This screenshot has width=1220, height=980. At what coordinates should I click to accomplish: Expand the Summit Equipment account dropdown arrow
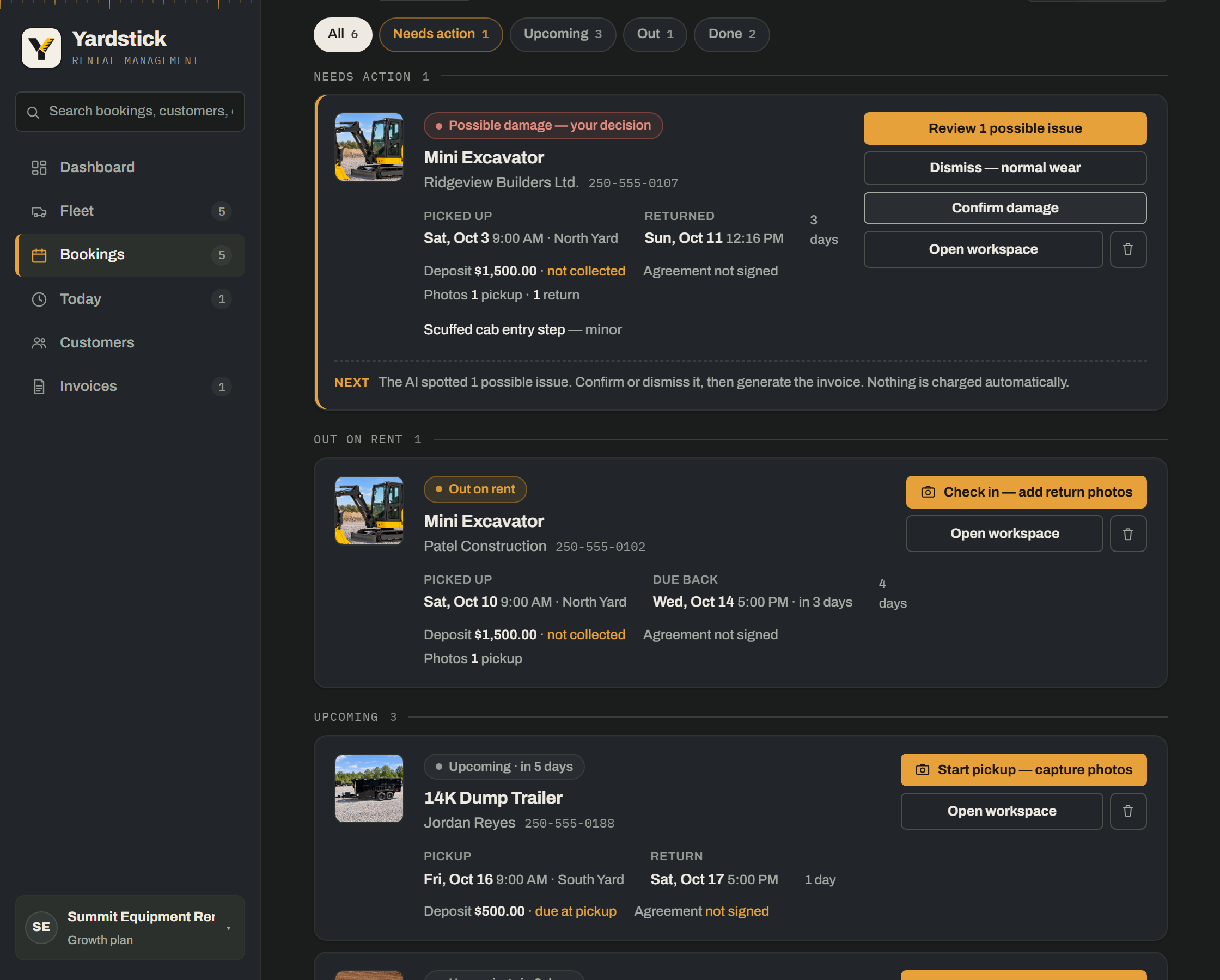[x=229, y=928]
